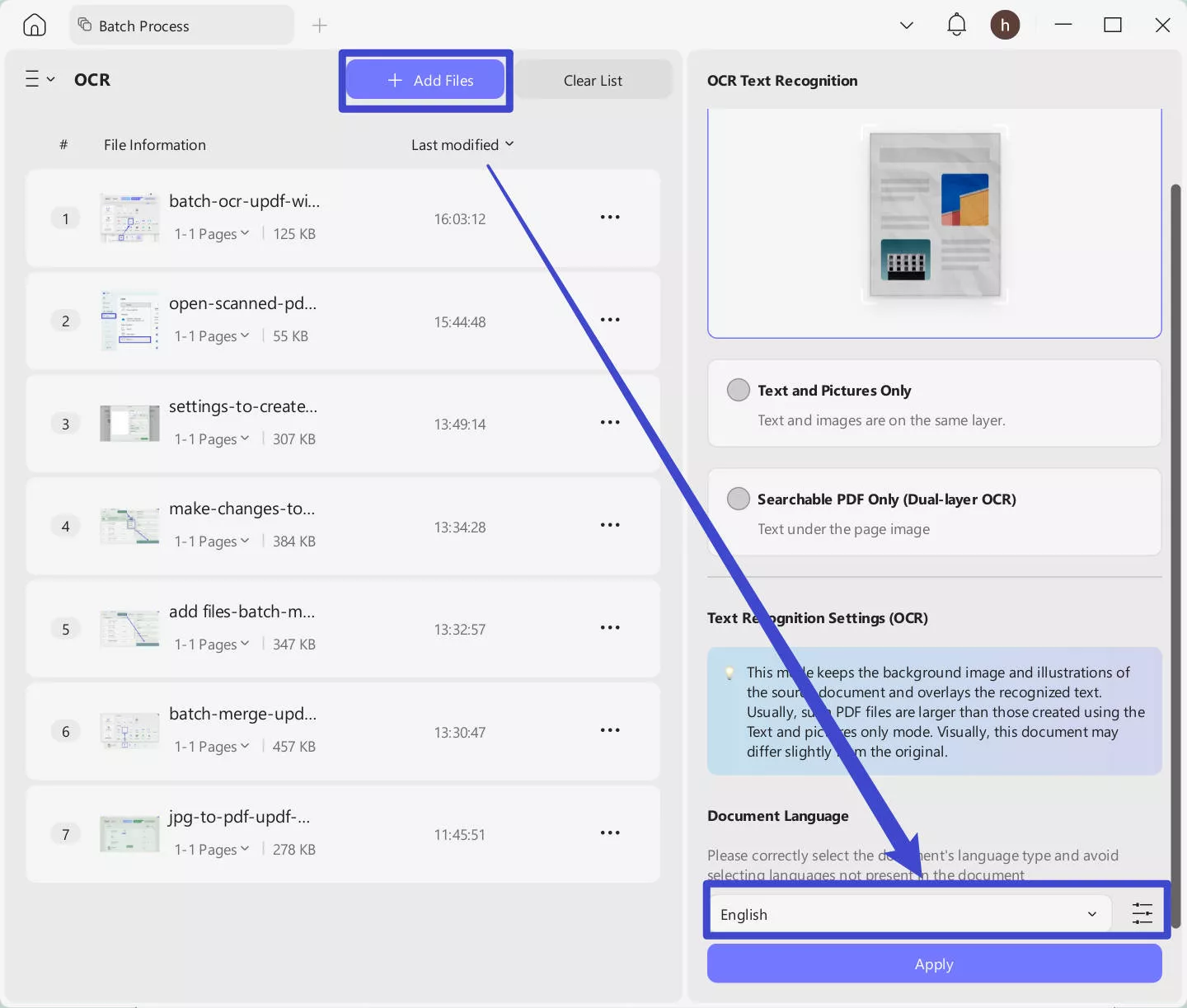Expand the Last modified sort dropdown

pos(462,144)
